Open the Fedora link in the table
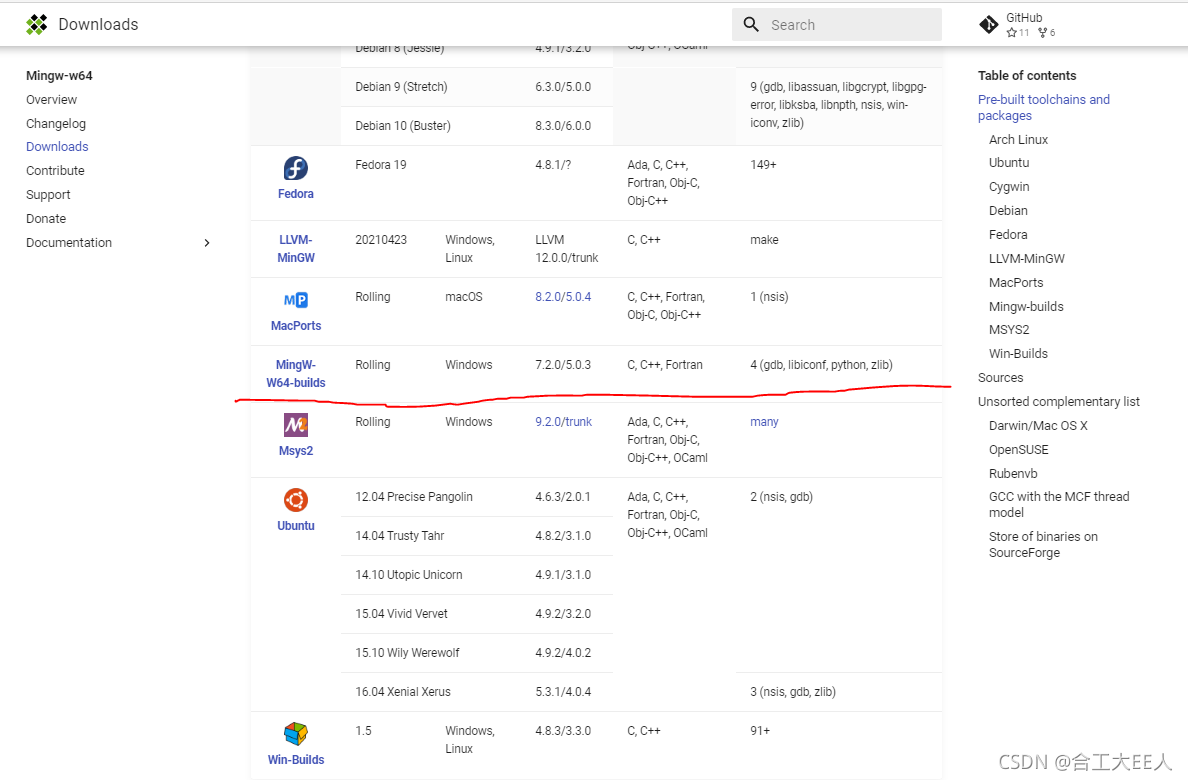This screenshot has height=780, width=1188. click(295, 193)
